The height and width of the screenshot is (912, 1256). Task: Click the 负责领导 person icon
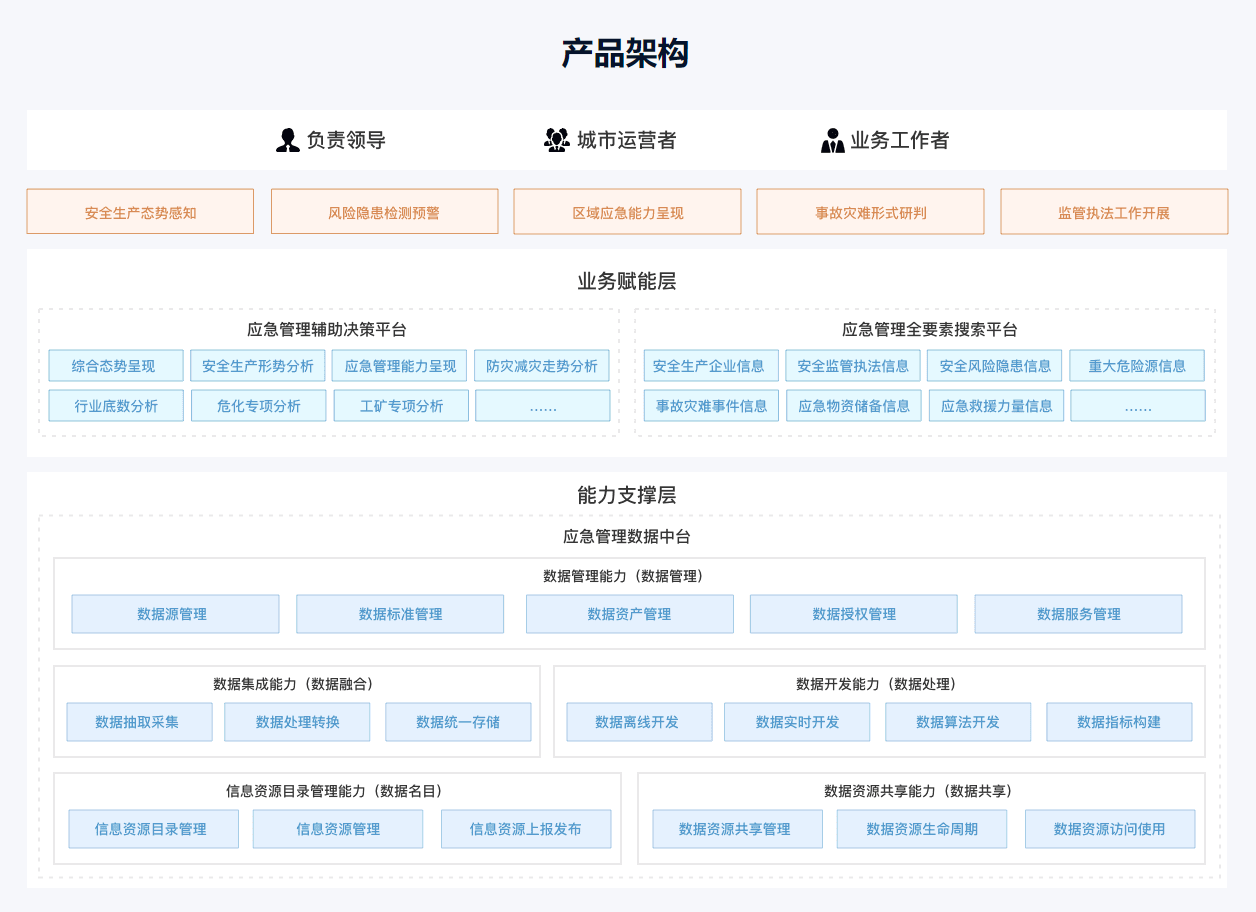point(288,140)
